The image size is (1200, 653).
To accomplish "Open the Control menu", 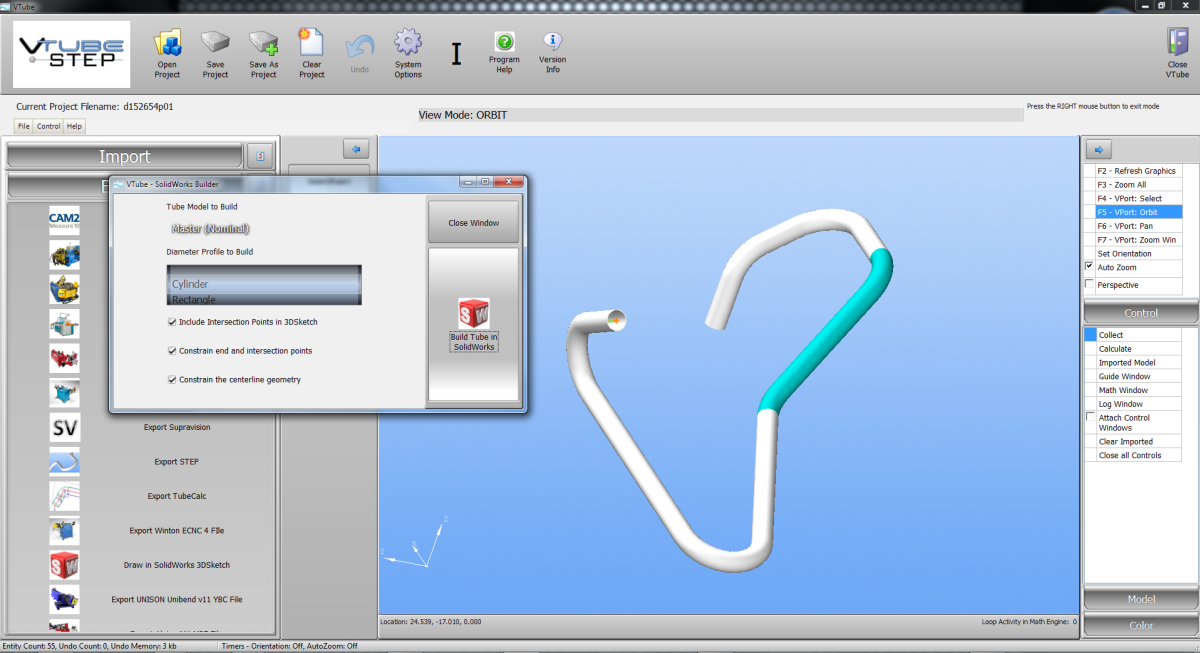I will click(48, 127).
